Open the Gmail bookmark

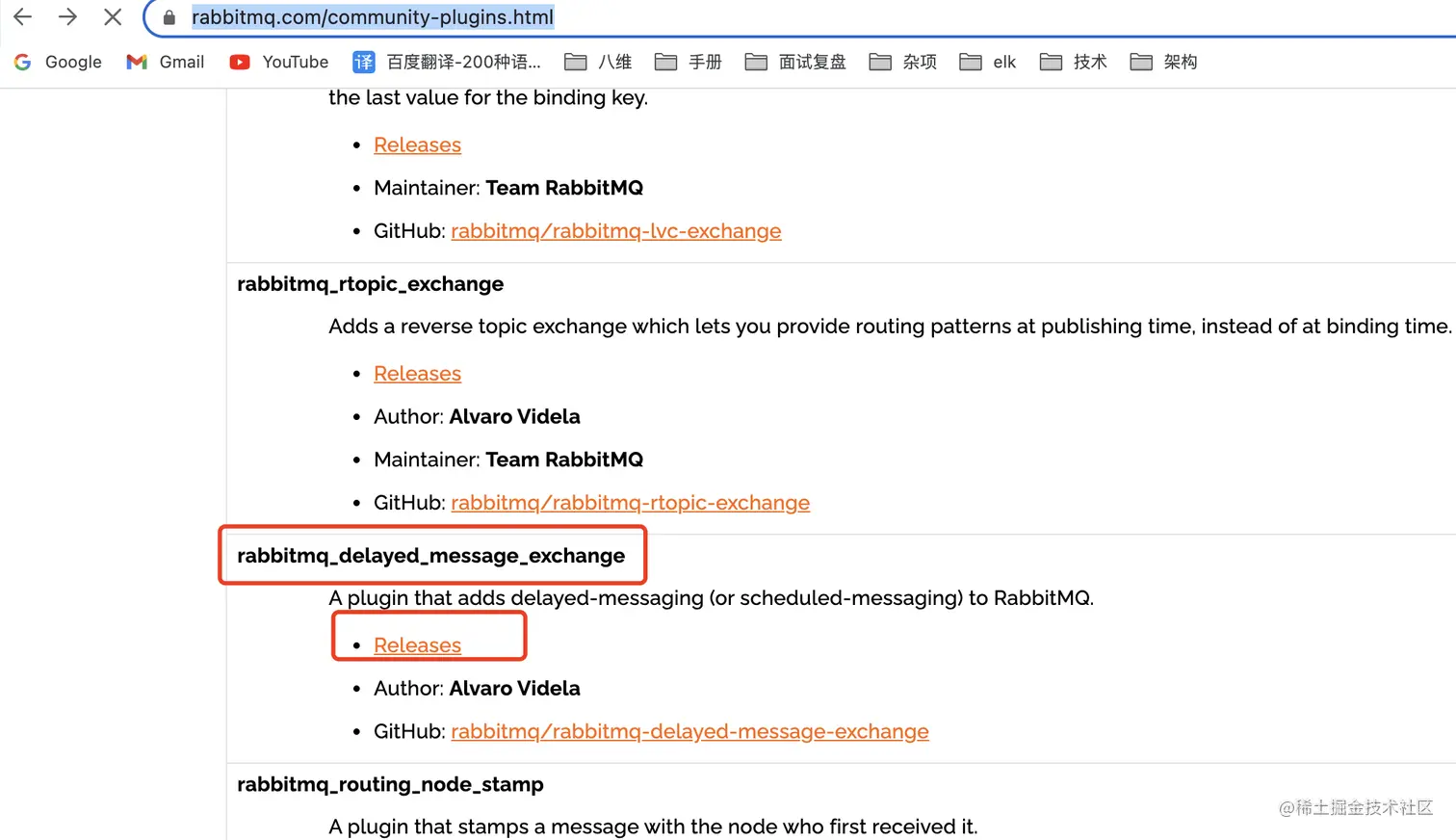[166, 62]
